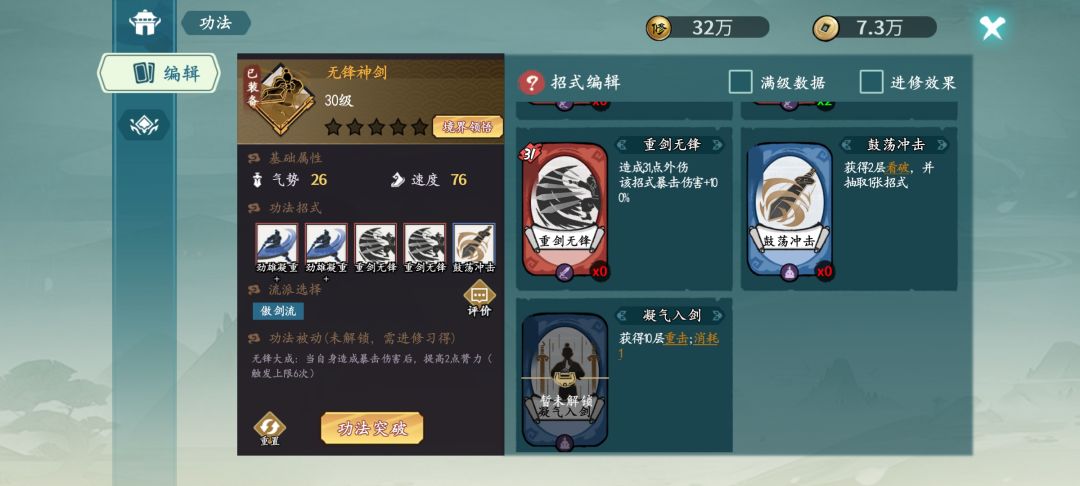Click the red question mark help icon
The width and height of the screenshot is (1080, 486).
[531, 83]
